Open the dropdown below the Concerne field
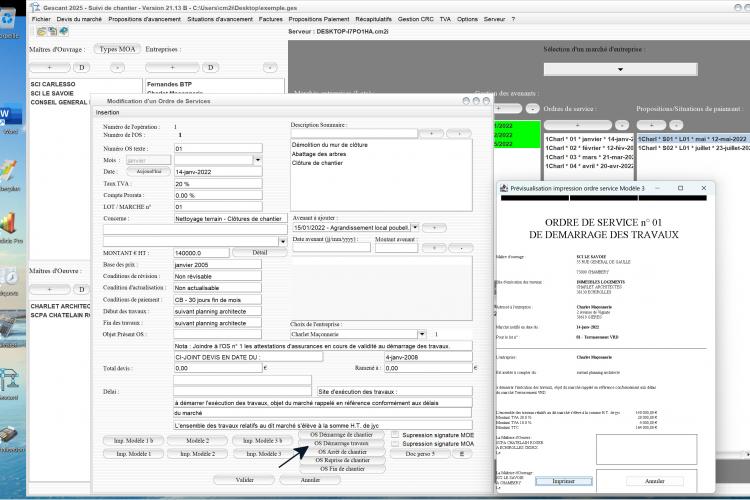This screenshot has width=750, height=500. coord(283,241)
